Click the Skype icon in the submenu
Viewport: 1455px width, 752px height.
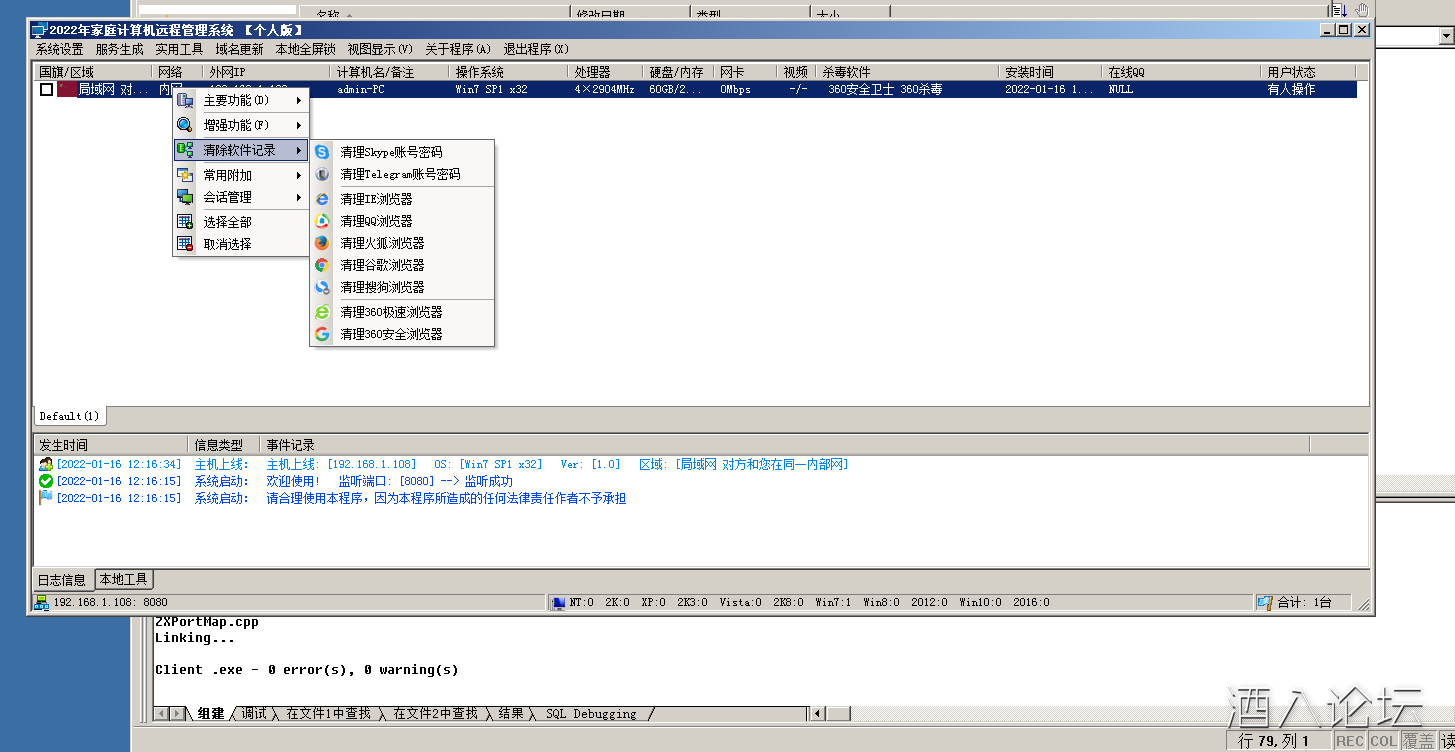[322, 152]
